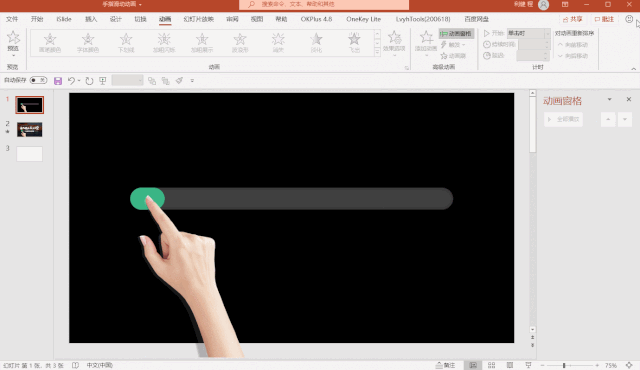Open the Undo history dropdown arrow
The image size is (640, 370).
tap(79, 81)
